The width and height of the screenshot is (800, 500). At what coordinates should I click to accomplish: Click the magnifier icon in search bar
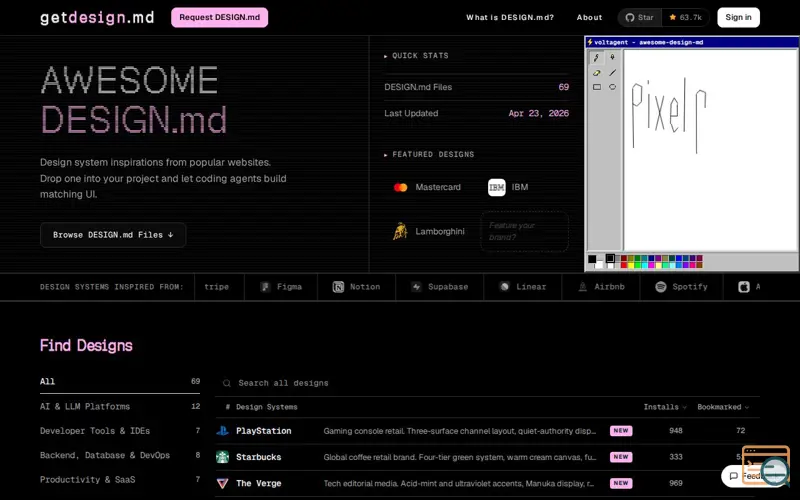pyautogui.click(x=227, y=383)
